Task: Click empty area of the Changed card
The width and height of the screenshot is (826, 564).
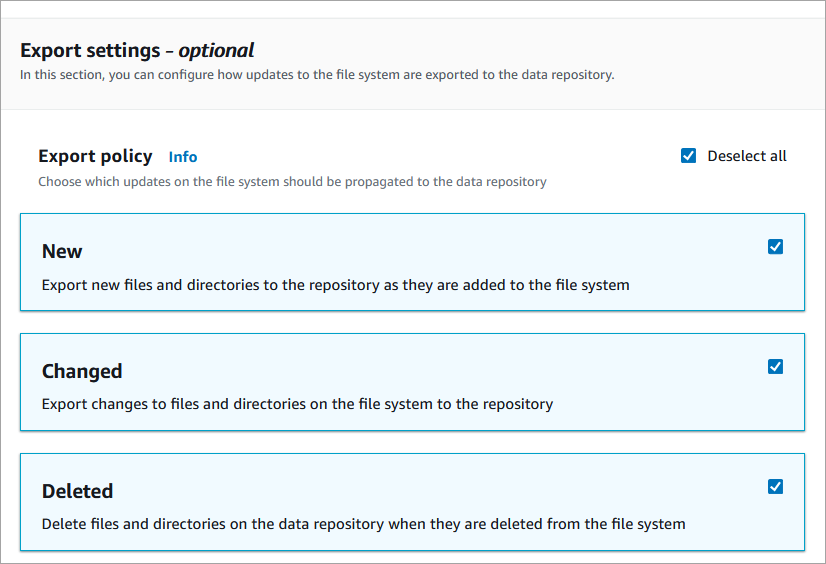Action: (450, 370)
